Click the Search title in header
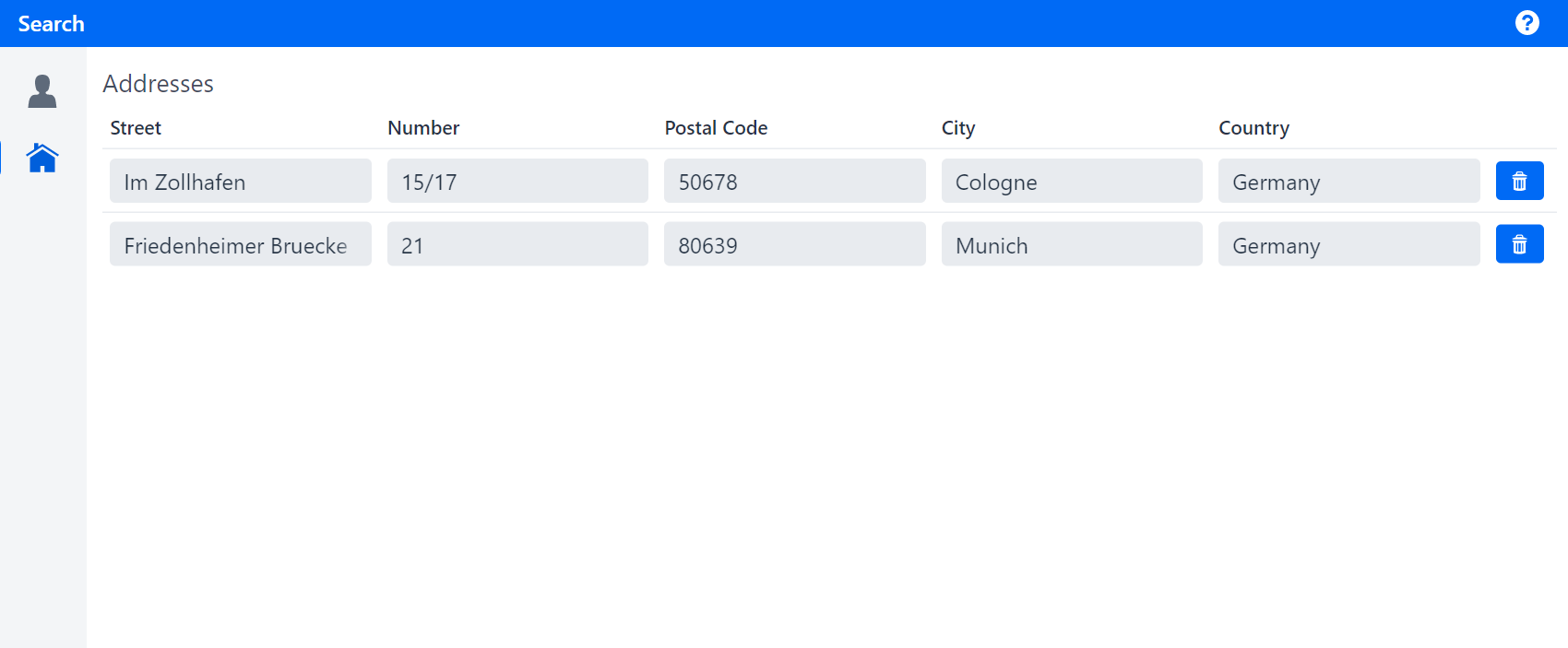The width and height of the screenshot is (1568, 648). (52, 24)
